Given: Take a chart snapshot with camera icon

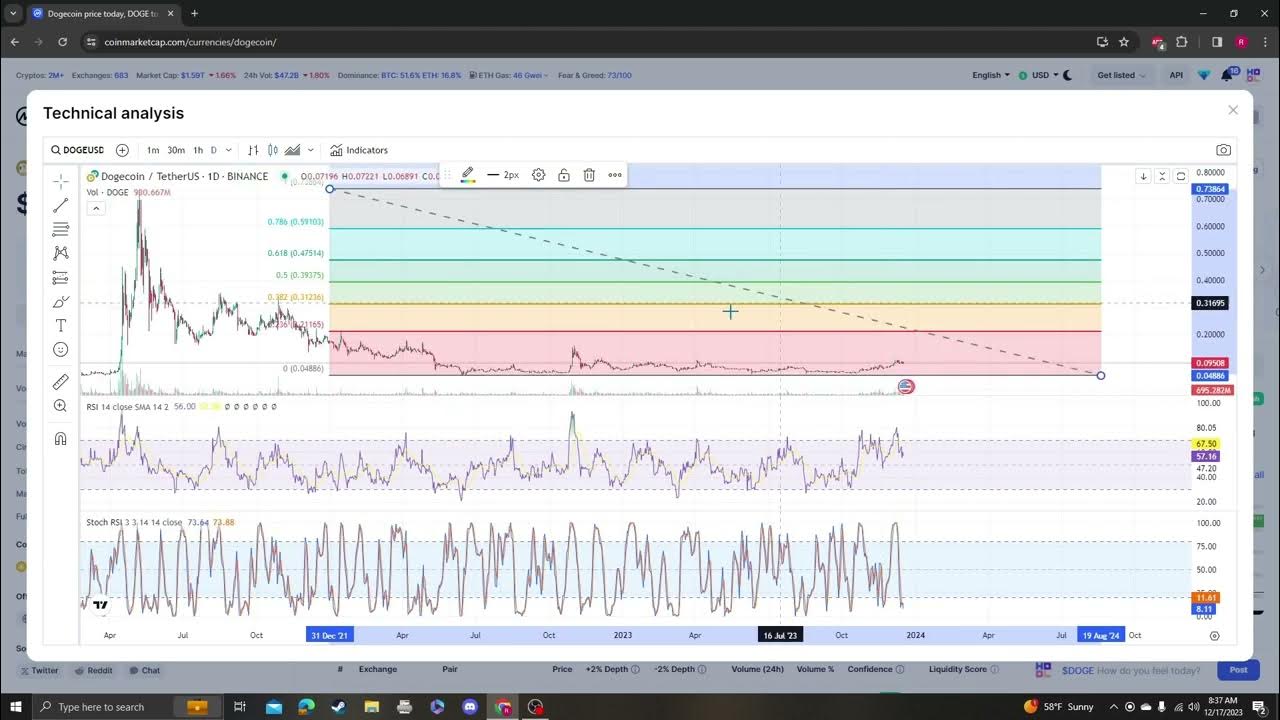Looking at the screenshot, I should pyautogui.click(x=1223, y=150).
